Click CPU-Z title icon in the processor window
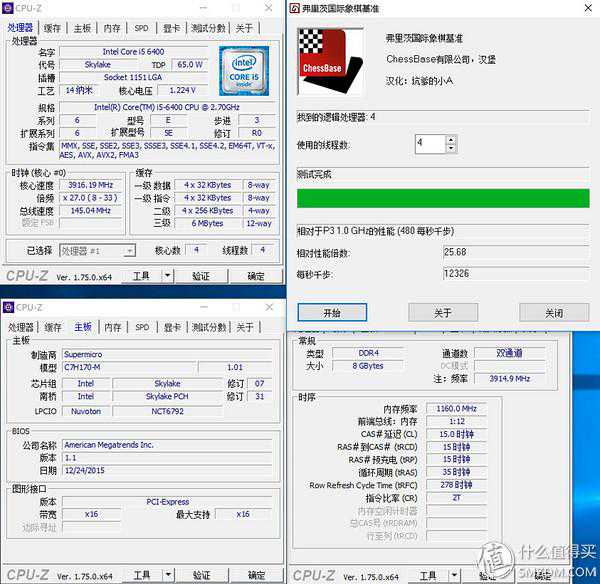 (9, 9)
